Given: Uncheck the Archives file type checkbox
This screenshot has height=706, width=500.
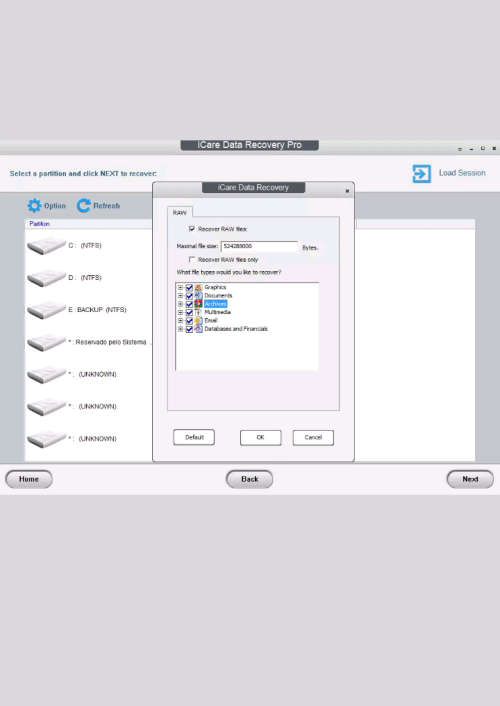Looking at the screenshot, I should pos(189,304).
